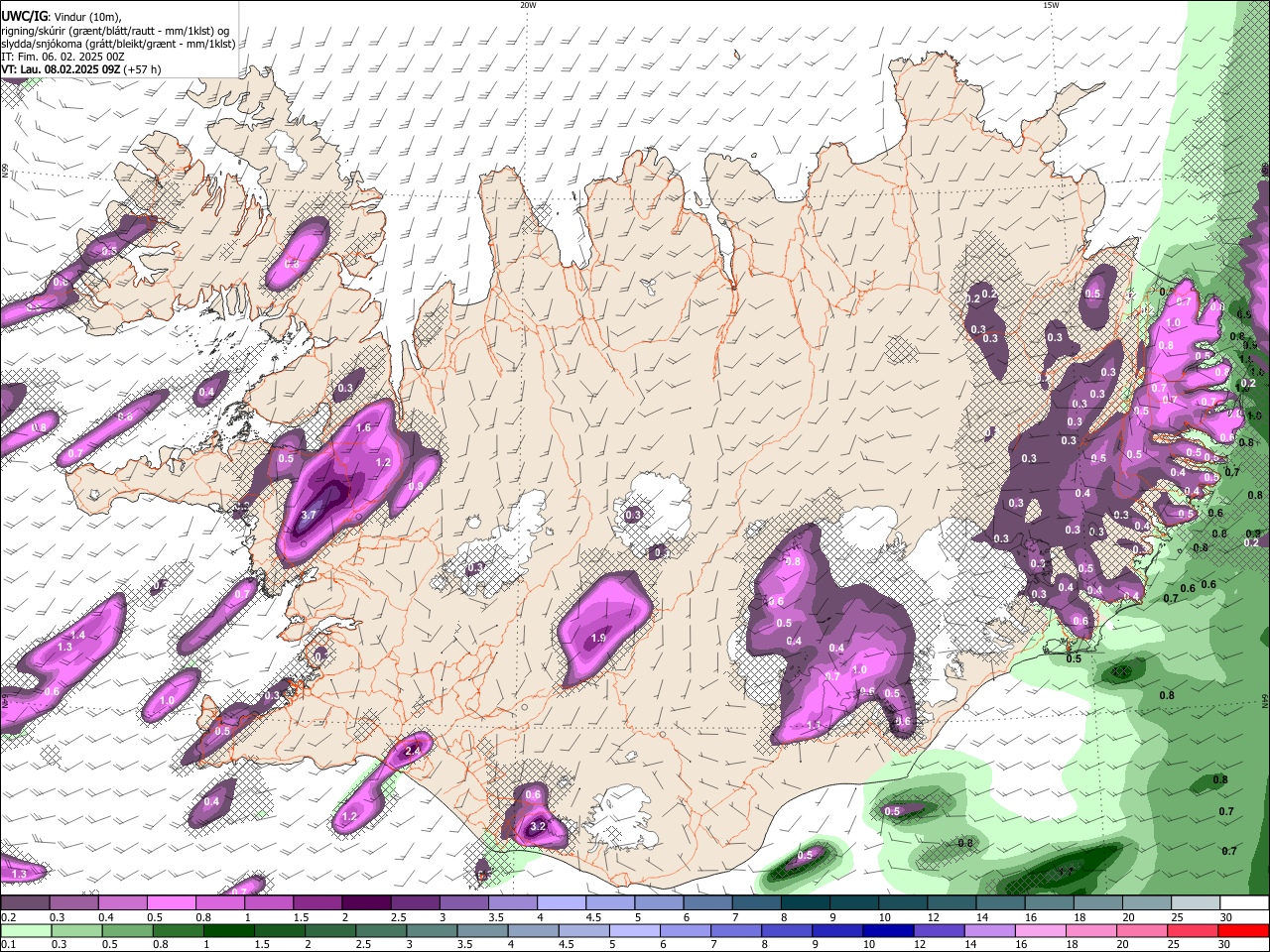The image size is (1270, 952).
Task: Click the '2.4' precipitation value on the map
Action: [x=415, y=751]
